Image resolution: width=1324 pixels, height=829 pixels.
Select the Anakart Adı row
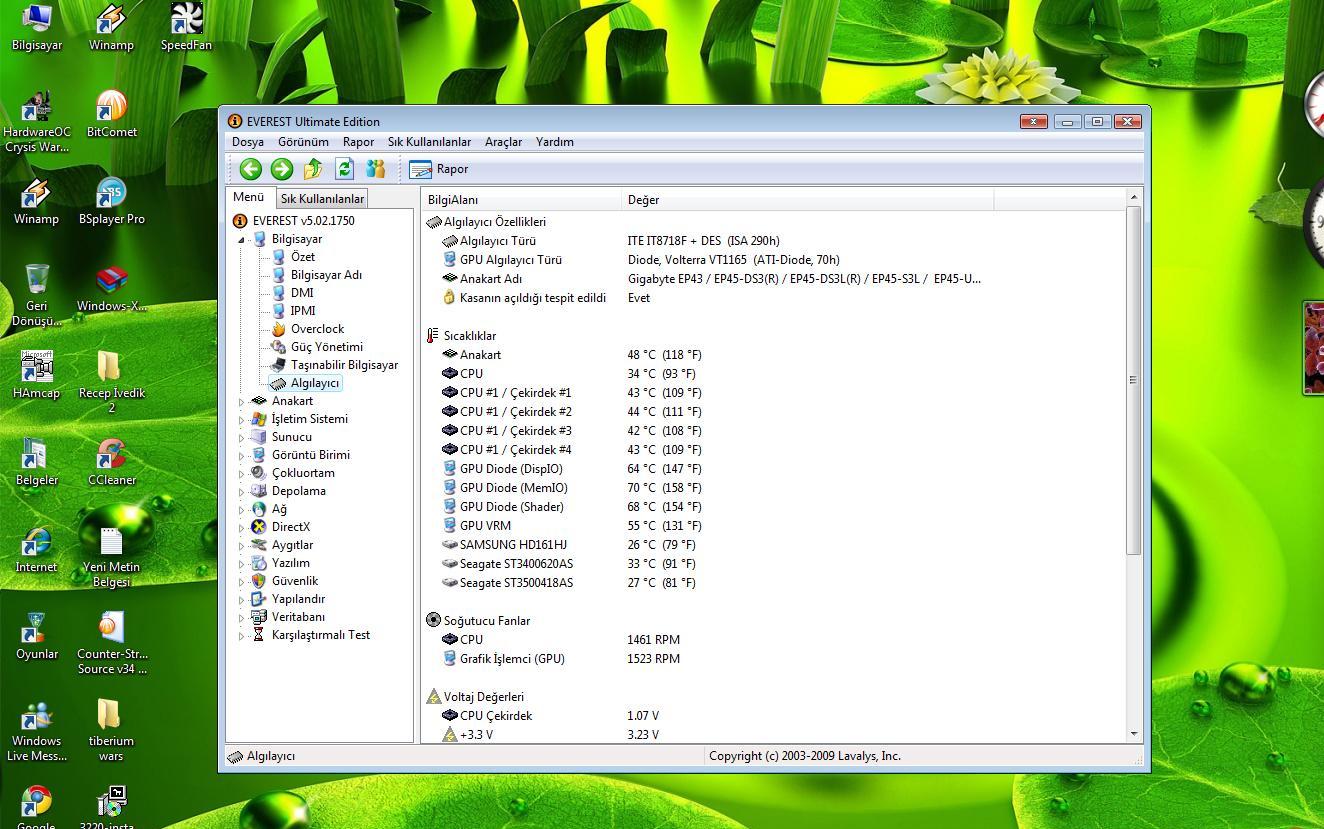[773, 279]
